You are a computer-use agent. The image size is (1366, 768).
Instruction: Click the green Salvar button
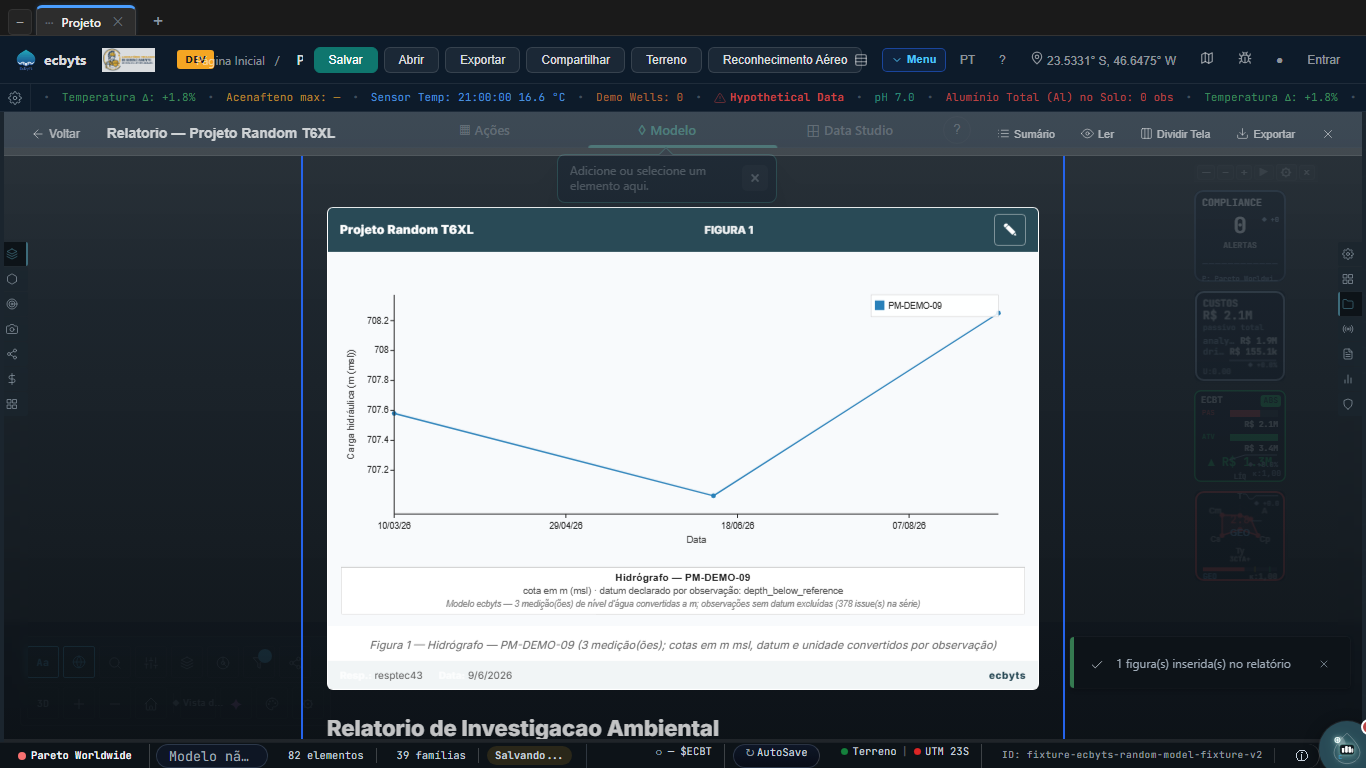346,60
